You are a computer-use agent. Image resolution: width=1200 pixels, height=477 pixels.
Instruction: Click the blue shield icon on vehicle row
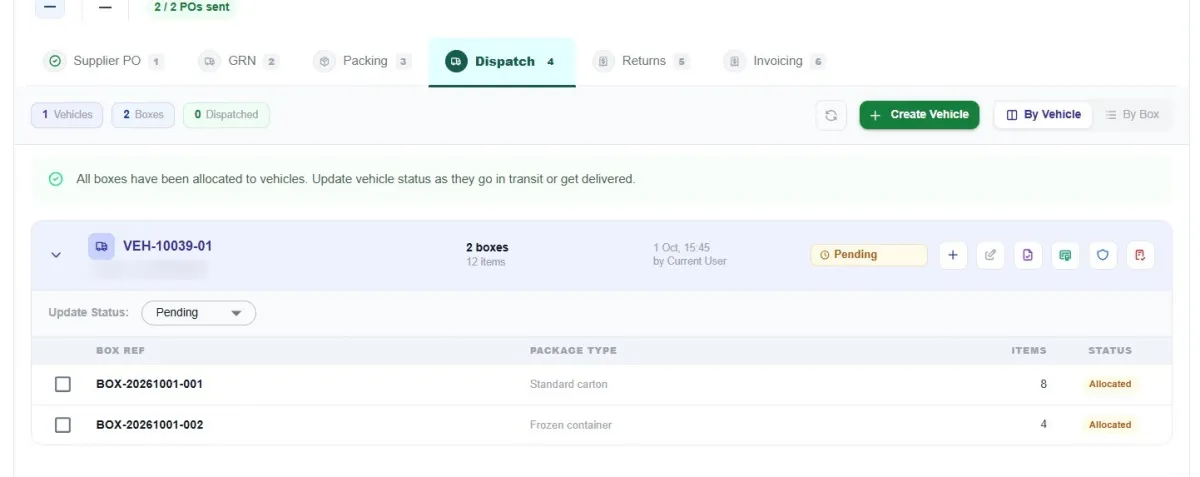point(1103,255)
